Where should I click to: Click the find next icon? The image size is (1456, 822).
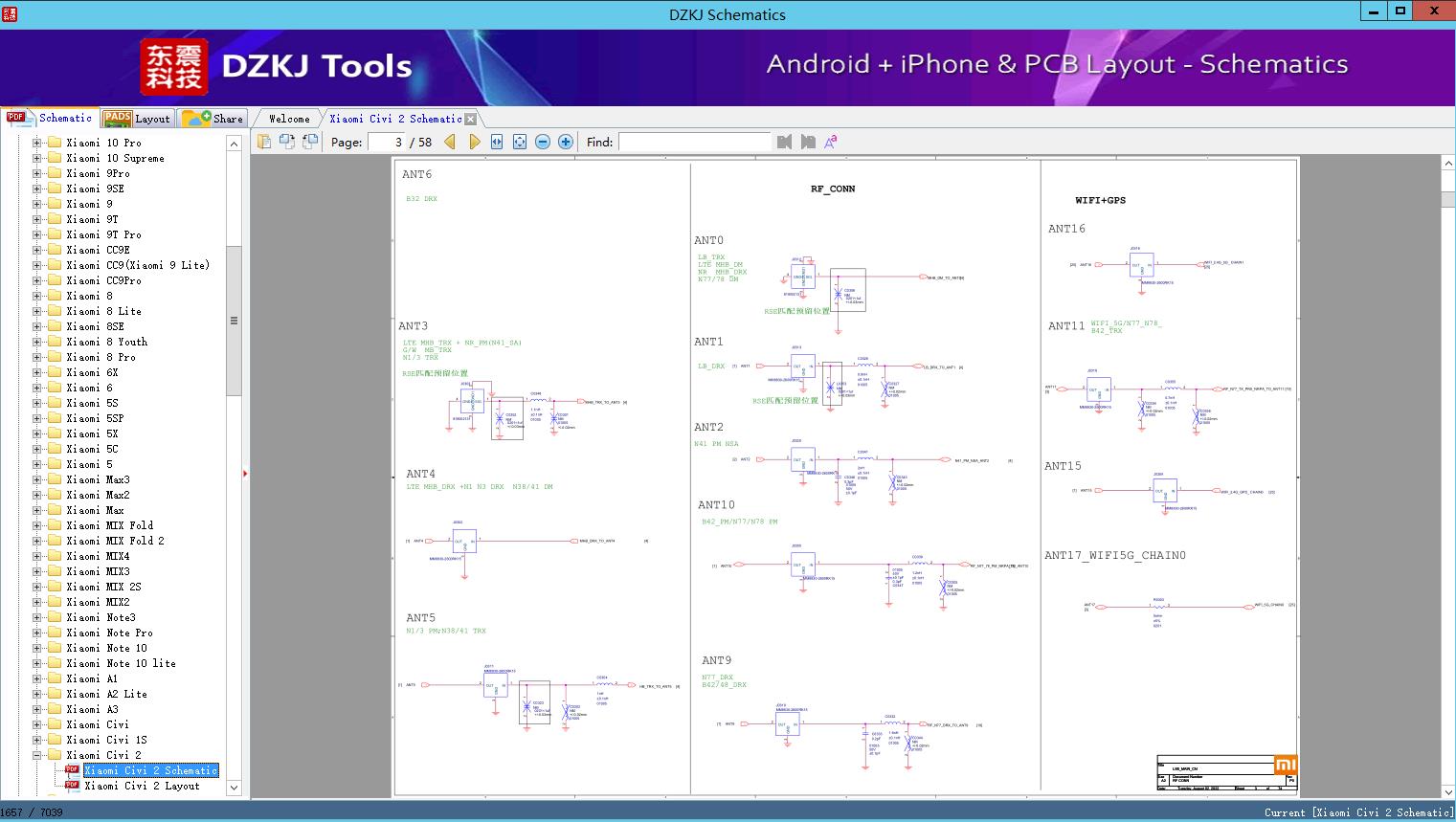pyautogui.click(x=808, y=142)
